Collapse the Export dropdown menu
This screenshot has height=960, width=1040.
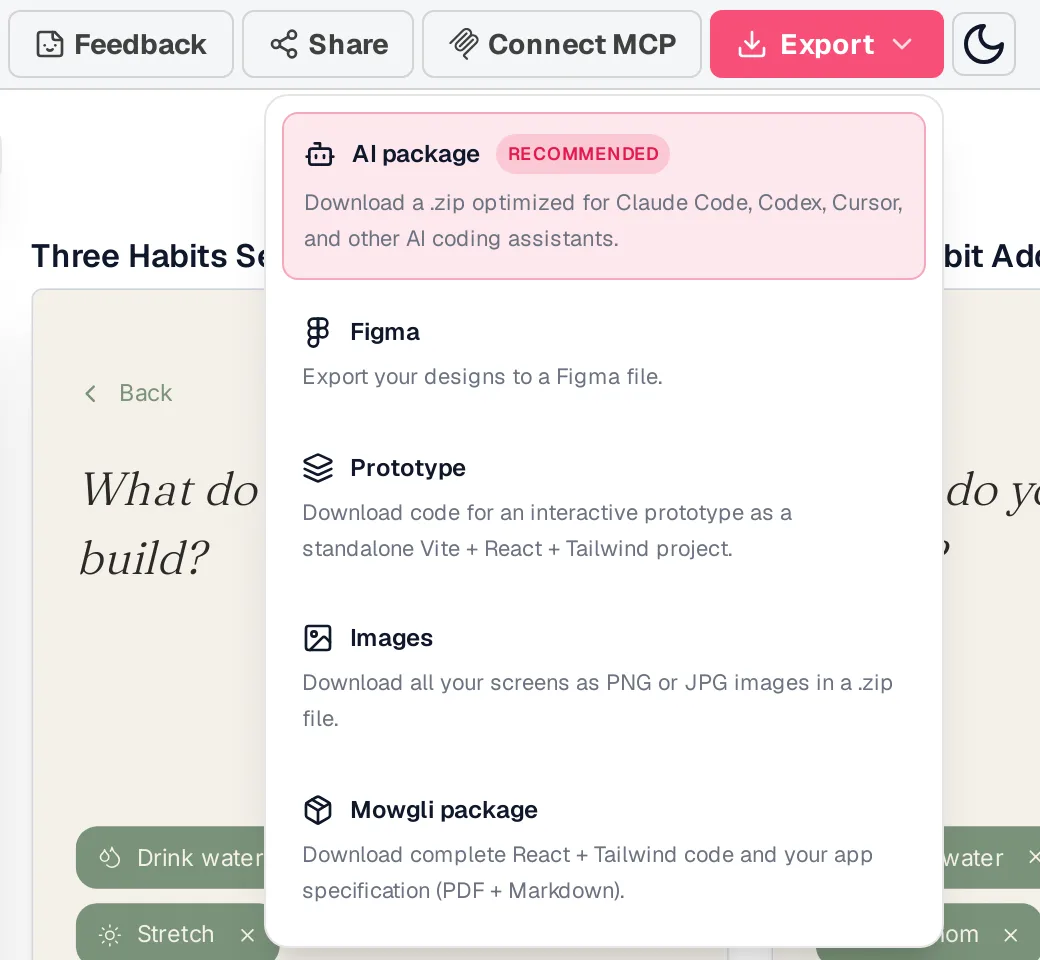[x=826, y=44]
